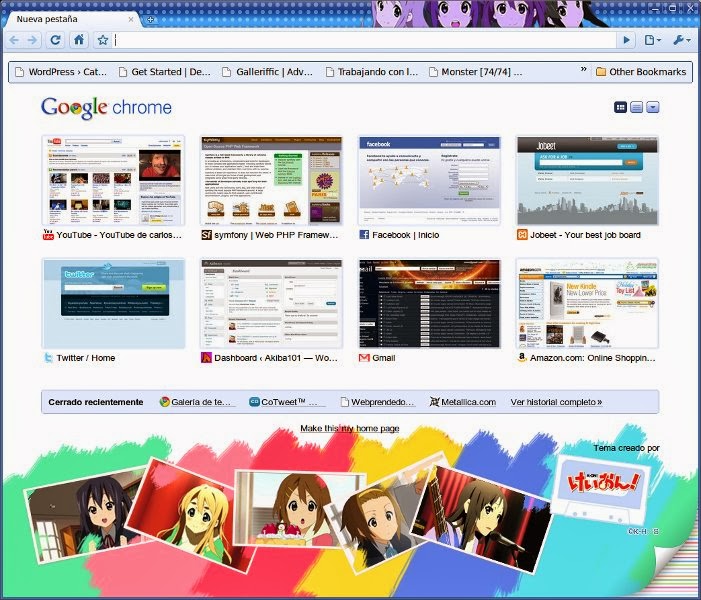Switch to thumbnail grid view
Viewport: 701px width, 600px height.
pos(620,107)
